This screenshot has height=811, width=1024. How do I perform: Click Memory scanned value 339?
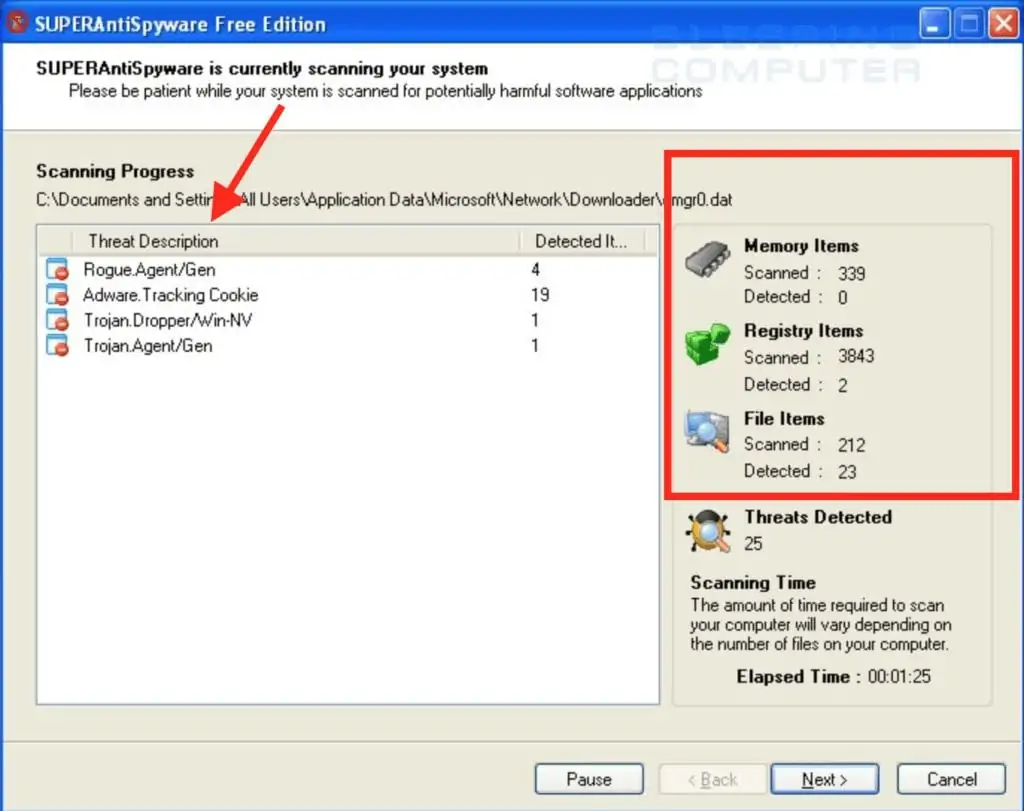pos(852,273)
